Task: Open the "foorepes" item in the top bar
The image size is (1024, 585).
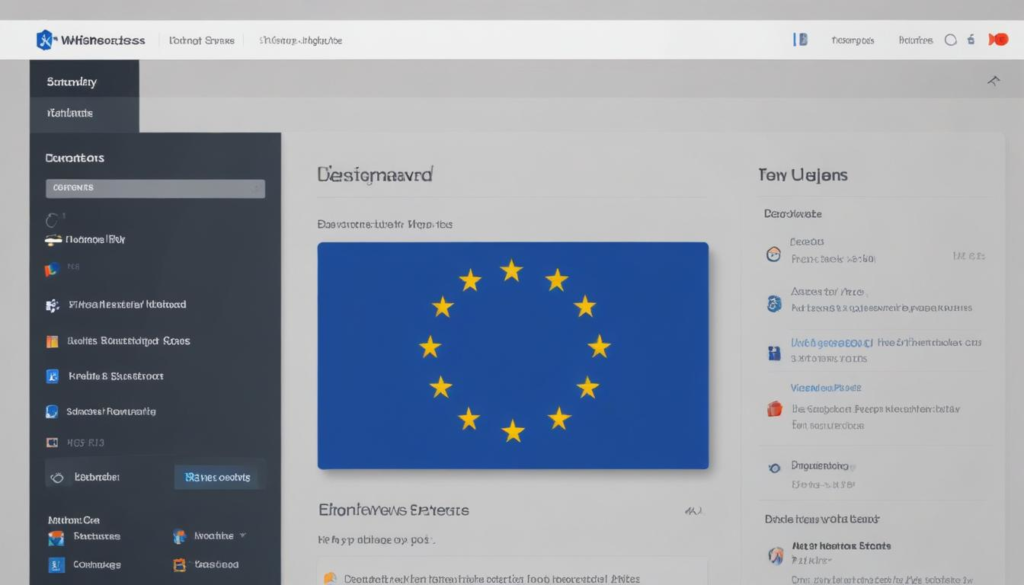Action: [x=853, y=40]
